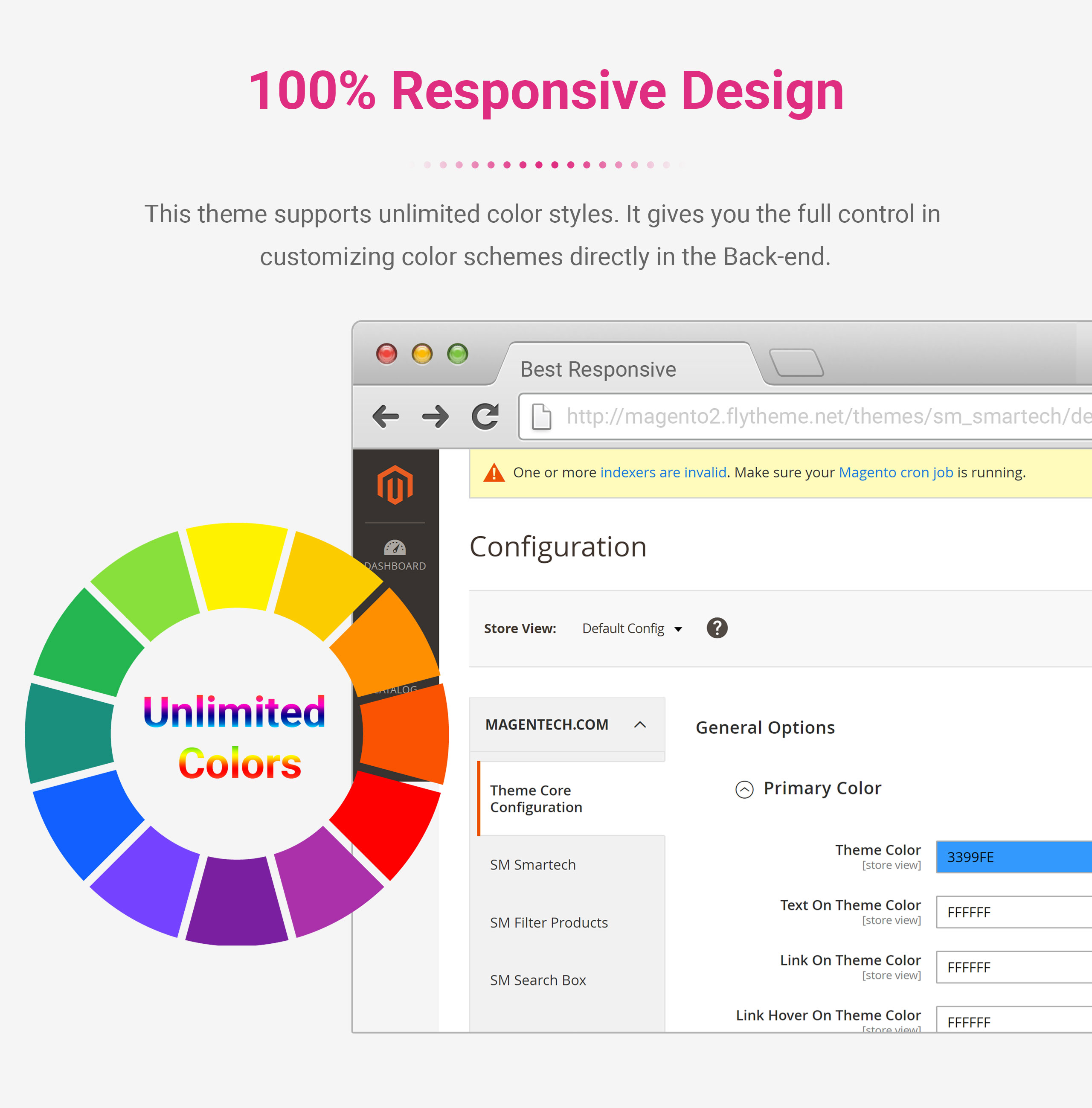Image resolution: width=1092 pixels, height=1108 pixels.
Task: Open a new browser tab
Action: (x=797, y=363)
